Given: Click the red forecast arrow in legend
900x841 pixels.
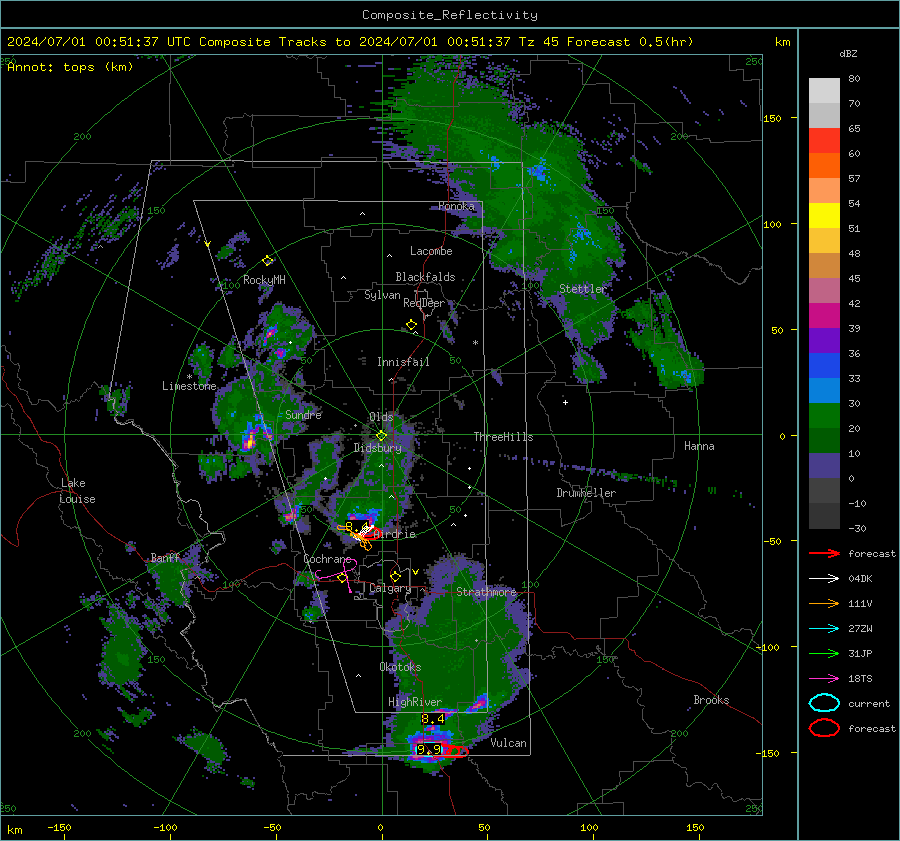Looking at the screenshot, I should click(x=824, y=553).
